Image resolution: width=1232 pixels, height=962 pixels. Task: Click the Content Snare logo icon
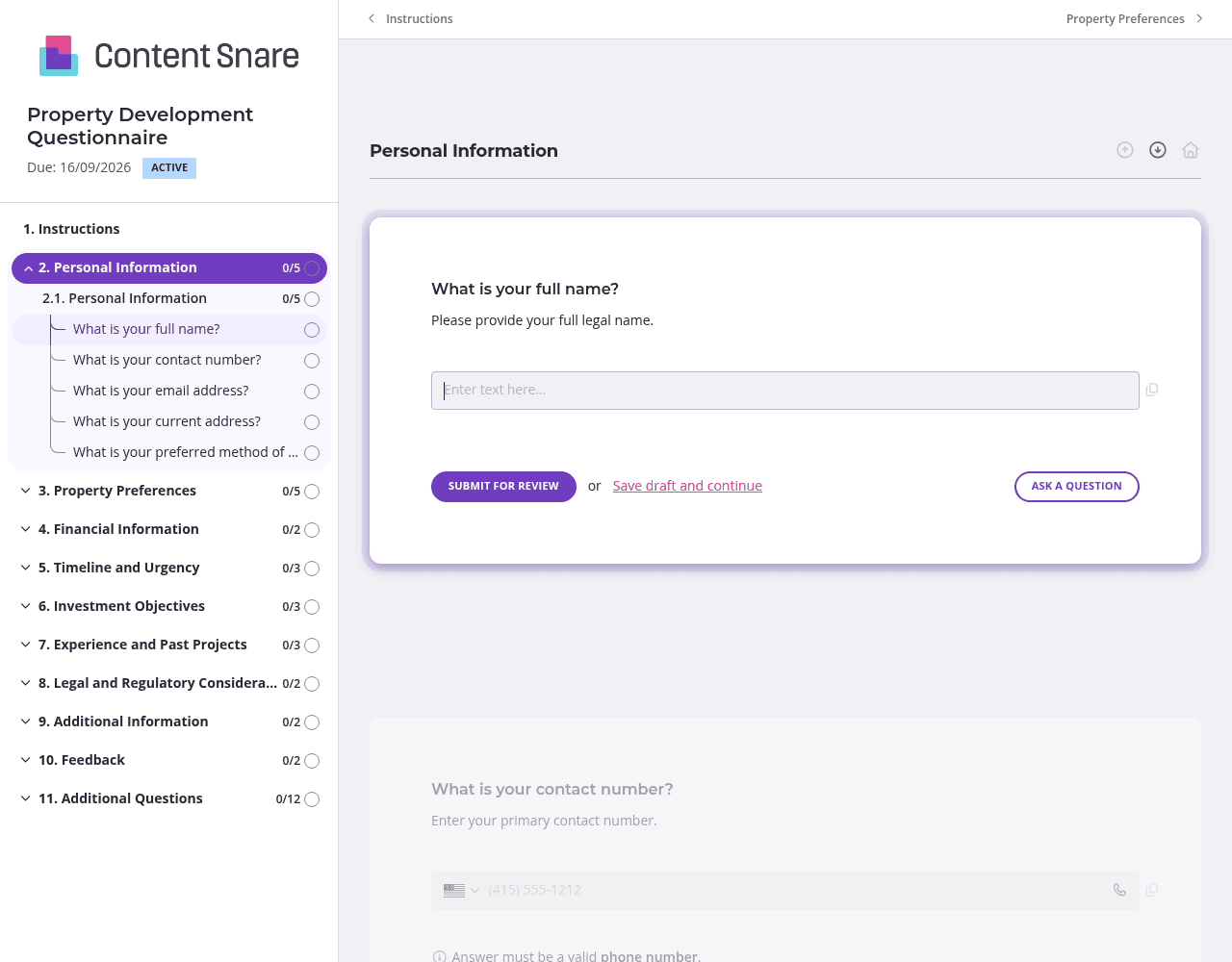point(59,56)
